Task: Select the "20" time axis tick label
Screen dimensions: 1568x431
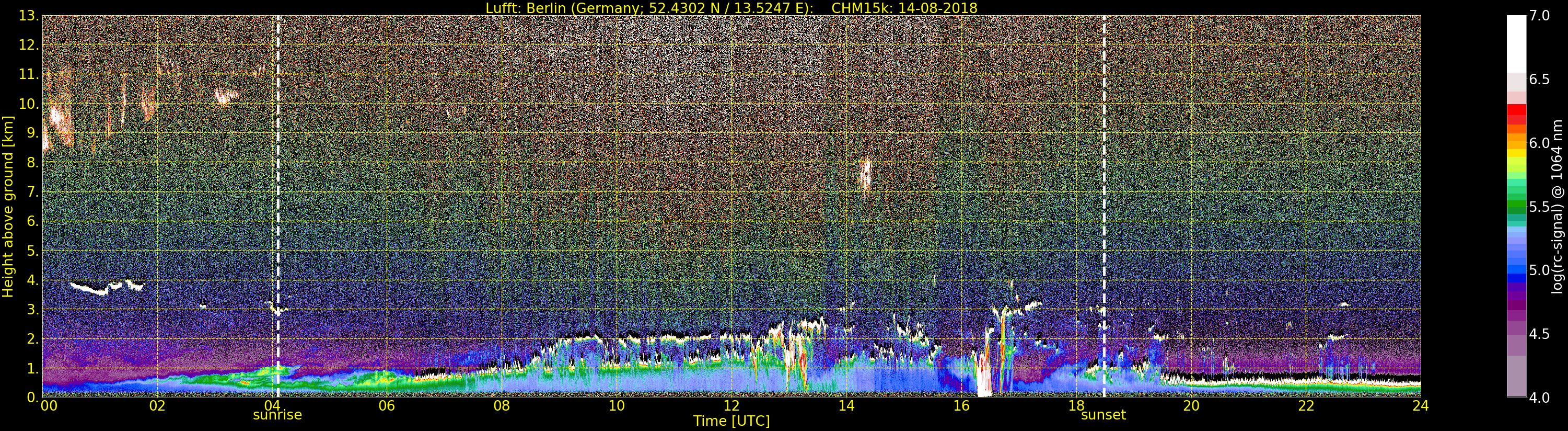Action: tap(1191, 405)
